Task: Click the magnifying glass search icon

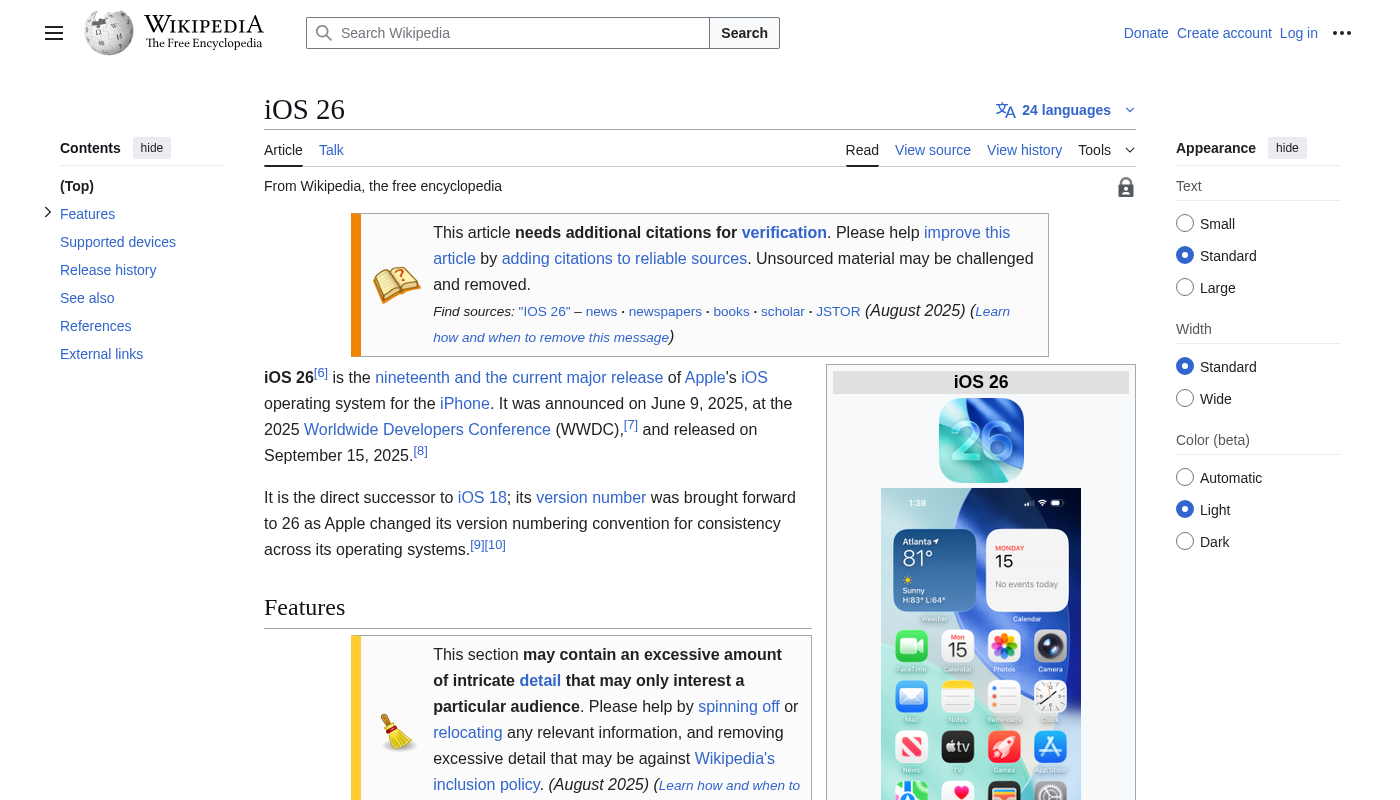Action: (x=324, y=33)
